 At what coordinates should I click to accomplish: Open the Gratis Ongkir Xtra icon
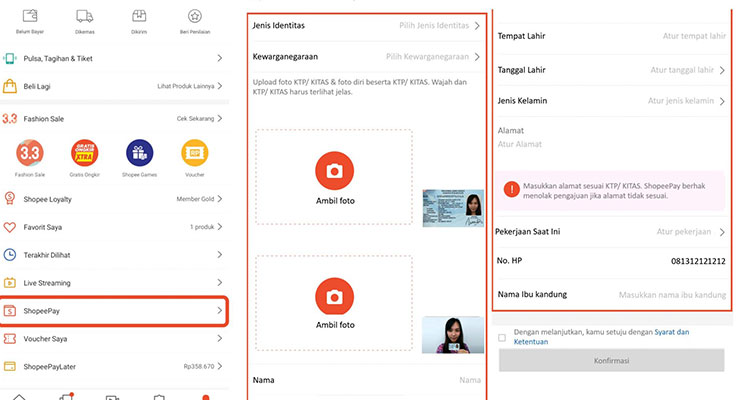(x=85, y=153)
